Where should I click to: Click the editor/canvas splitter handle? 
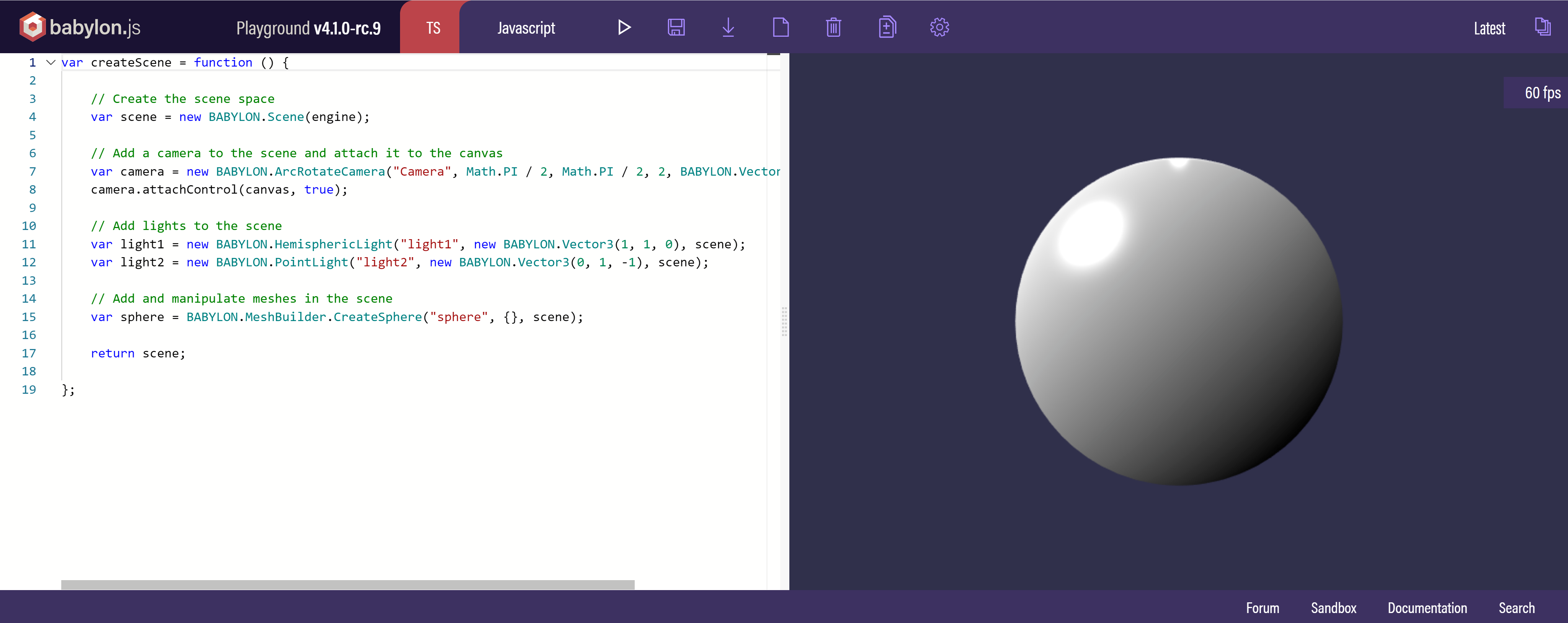[x=784, y=321]
